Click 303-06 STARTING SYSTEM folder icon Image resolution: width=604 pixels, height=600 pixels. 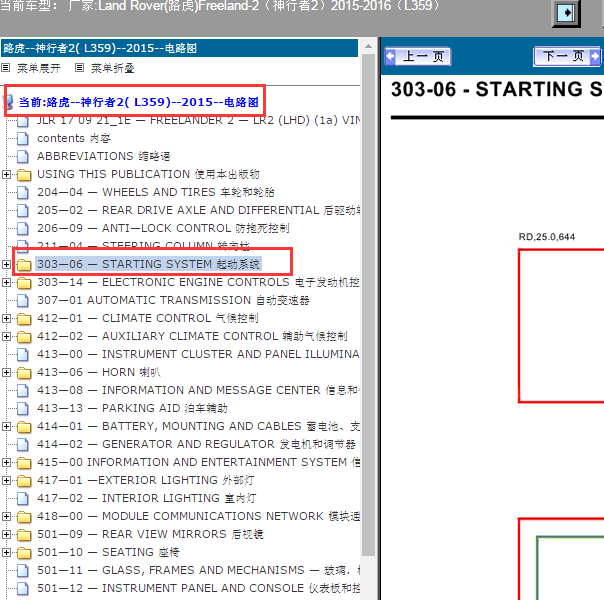point(24,265)
